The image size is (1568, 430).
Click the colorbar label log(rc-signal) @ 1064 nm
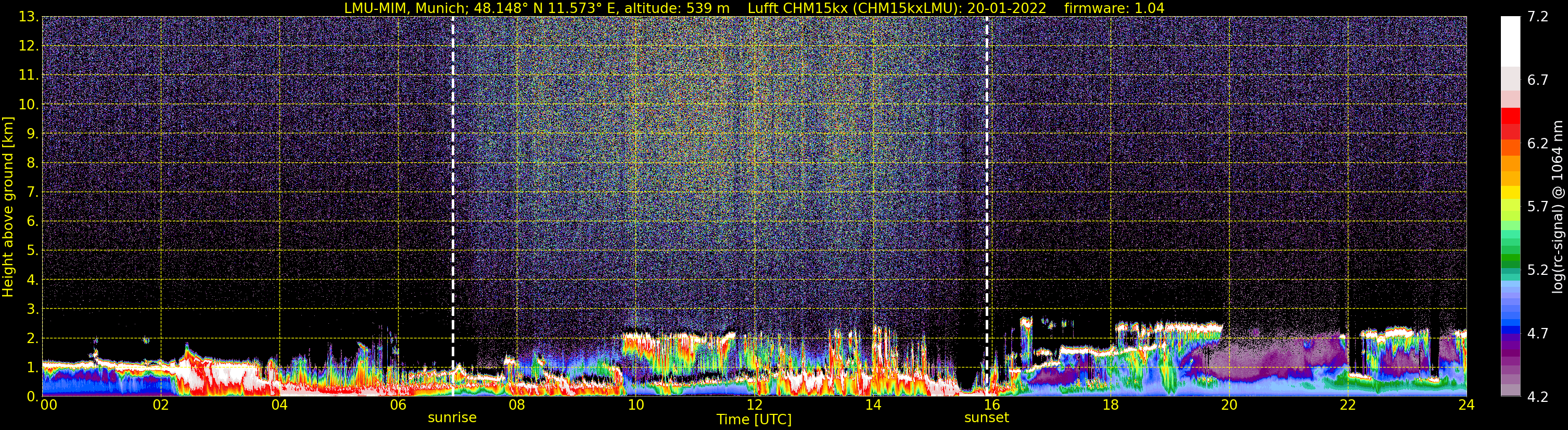[x=1559, y=207]
